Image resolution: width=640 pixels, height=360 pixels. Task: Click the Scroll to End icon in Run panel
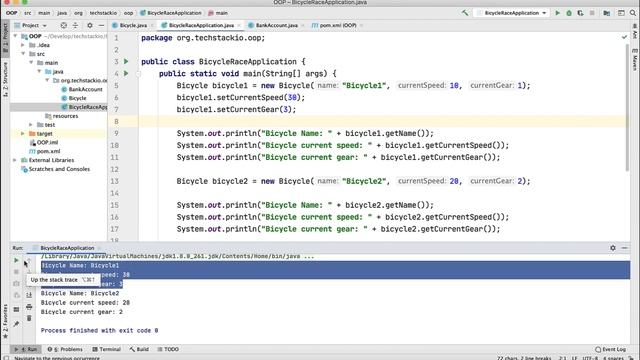29,295
